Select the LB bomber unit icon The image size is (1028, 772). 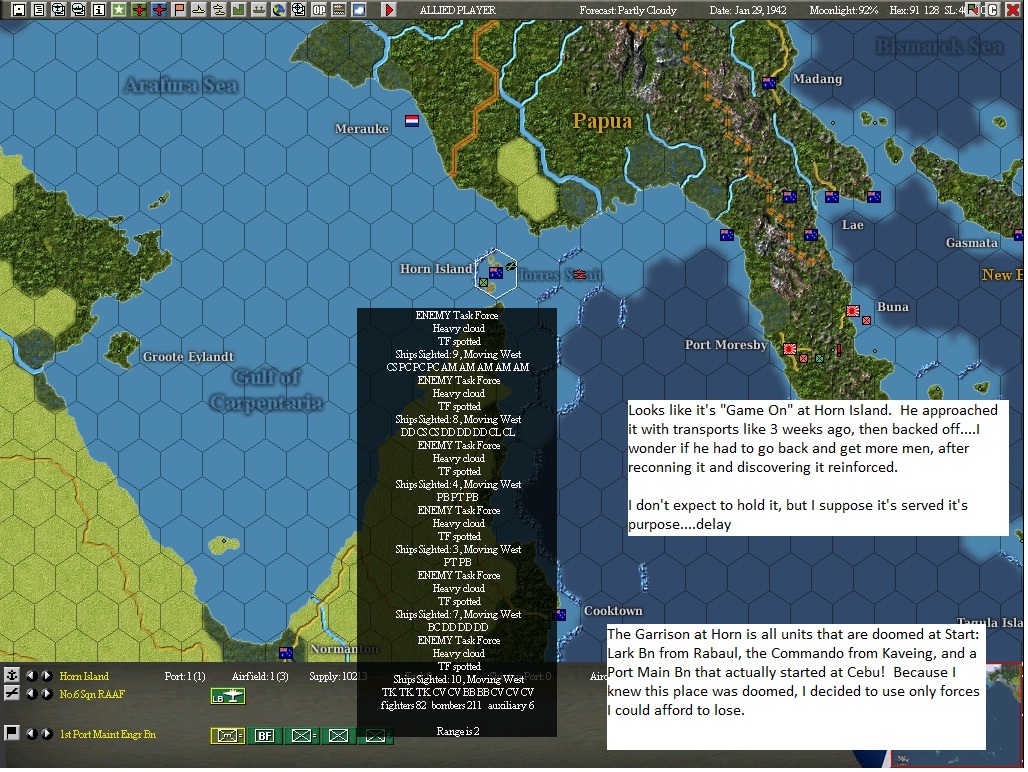click(227, 697)
